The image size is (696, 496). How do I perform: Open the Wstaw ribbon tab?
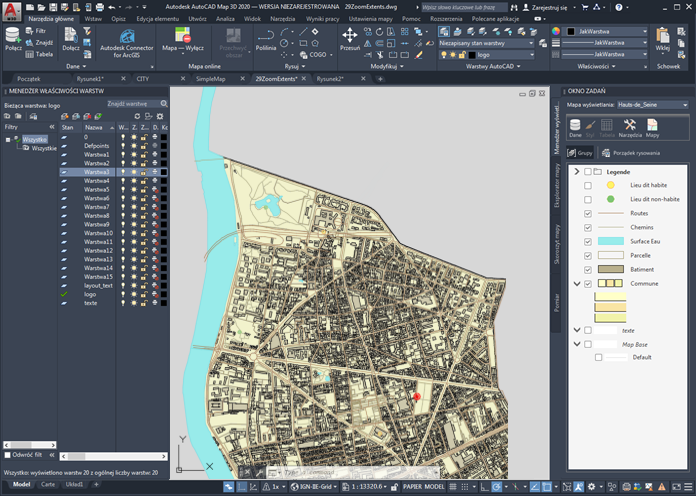pos(93,18)
